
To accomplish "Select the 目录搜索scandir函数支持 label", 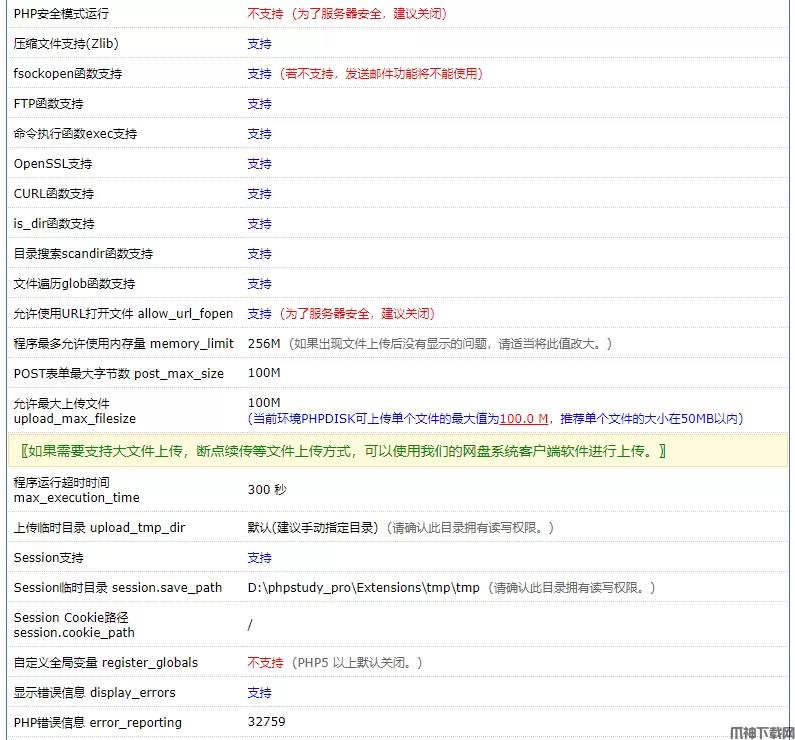I will click(x=83, y=254).
